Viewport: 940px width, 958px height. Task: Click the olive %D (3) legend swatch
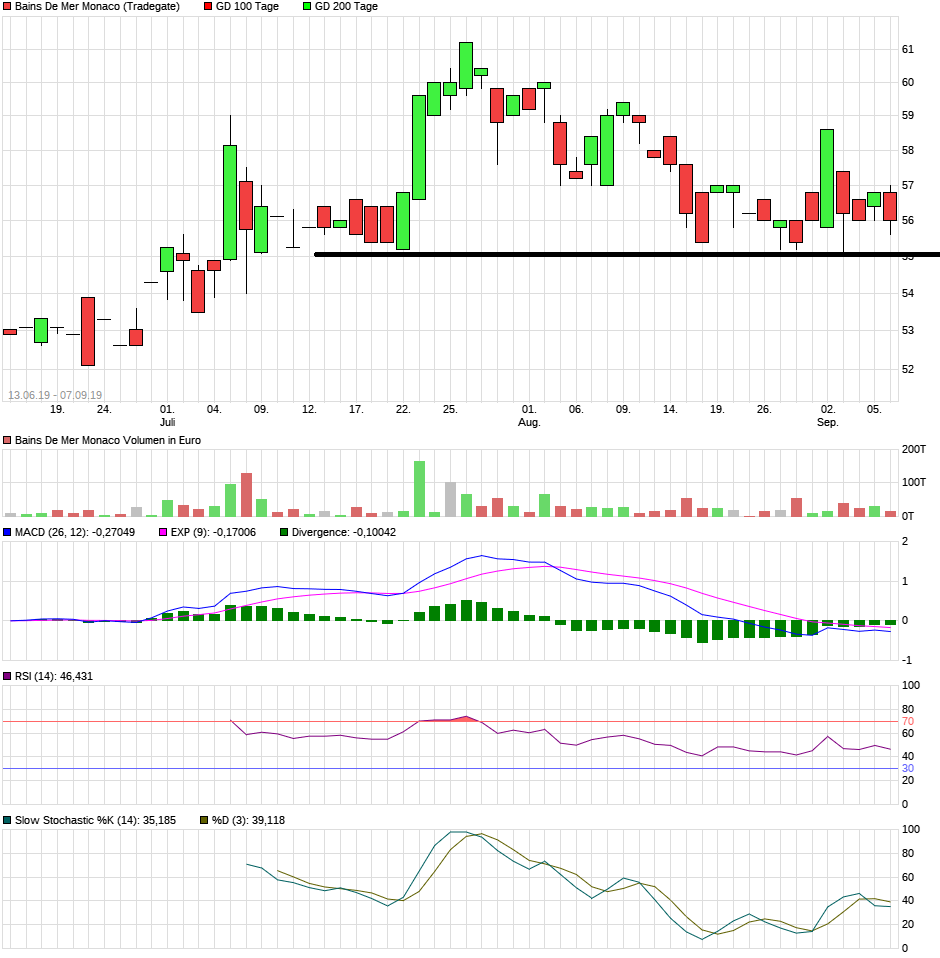(204, 820)
